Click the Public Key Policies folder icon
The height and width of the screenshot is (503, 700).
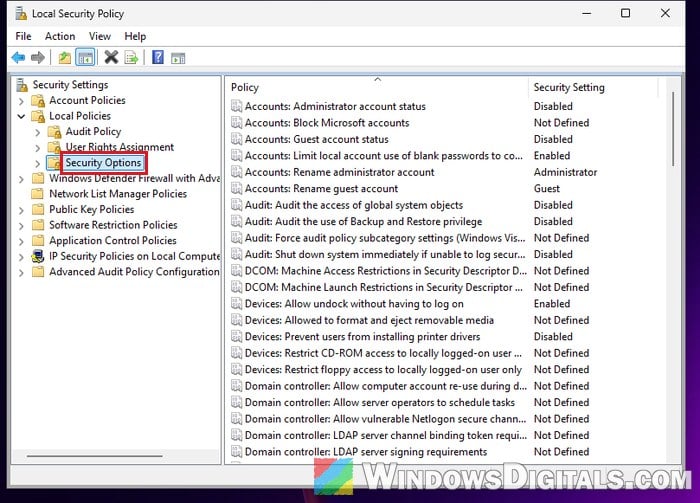[x=38, y=209]
